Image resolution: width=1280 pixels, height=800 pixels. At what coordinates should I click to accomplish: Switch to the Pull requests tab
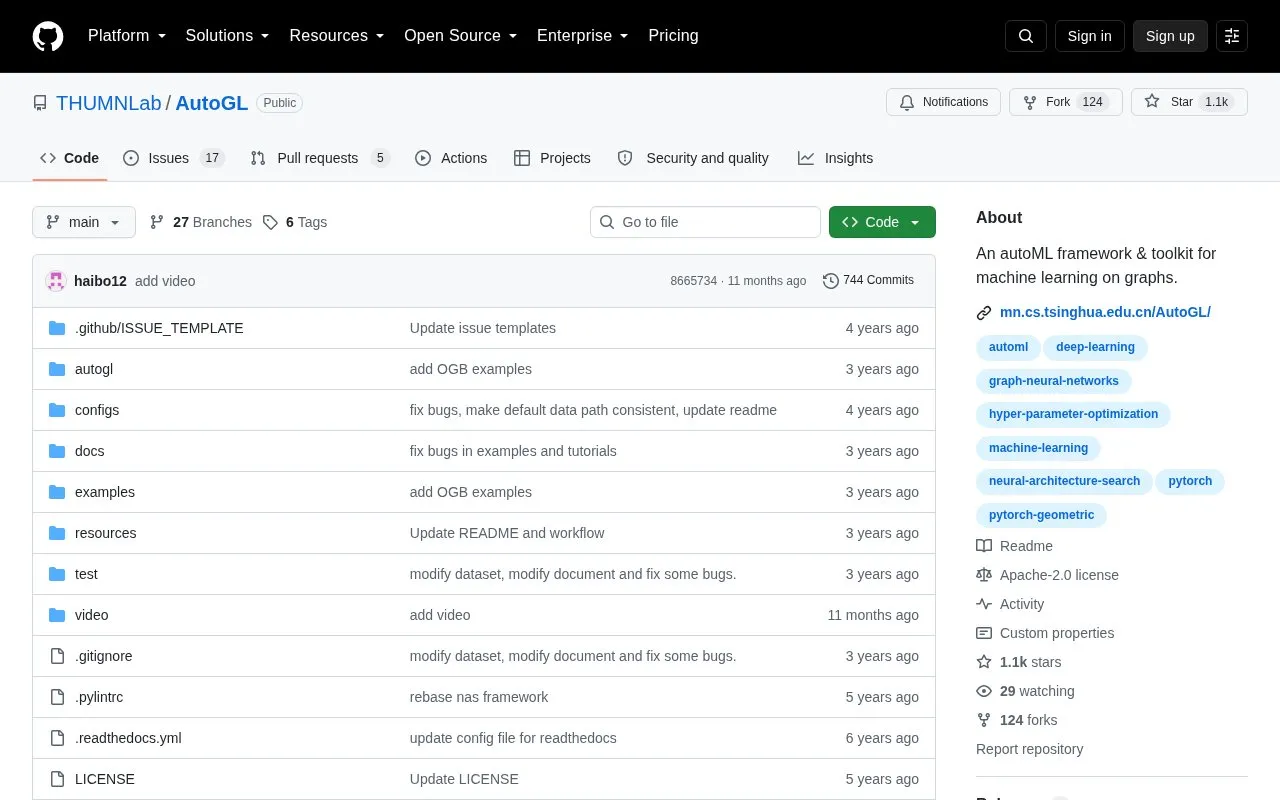coord(319,158)
